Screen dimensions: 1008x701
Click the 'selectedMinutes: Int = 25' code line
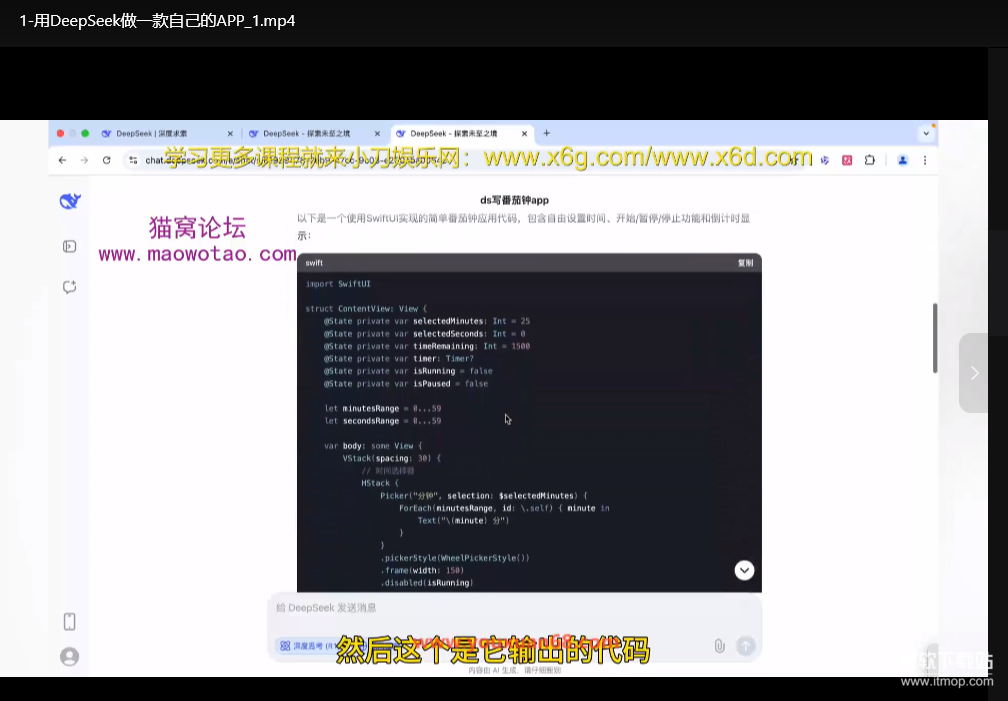[427, 321]
